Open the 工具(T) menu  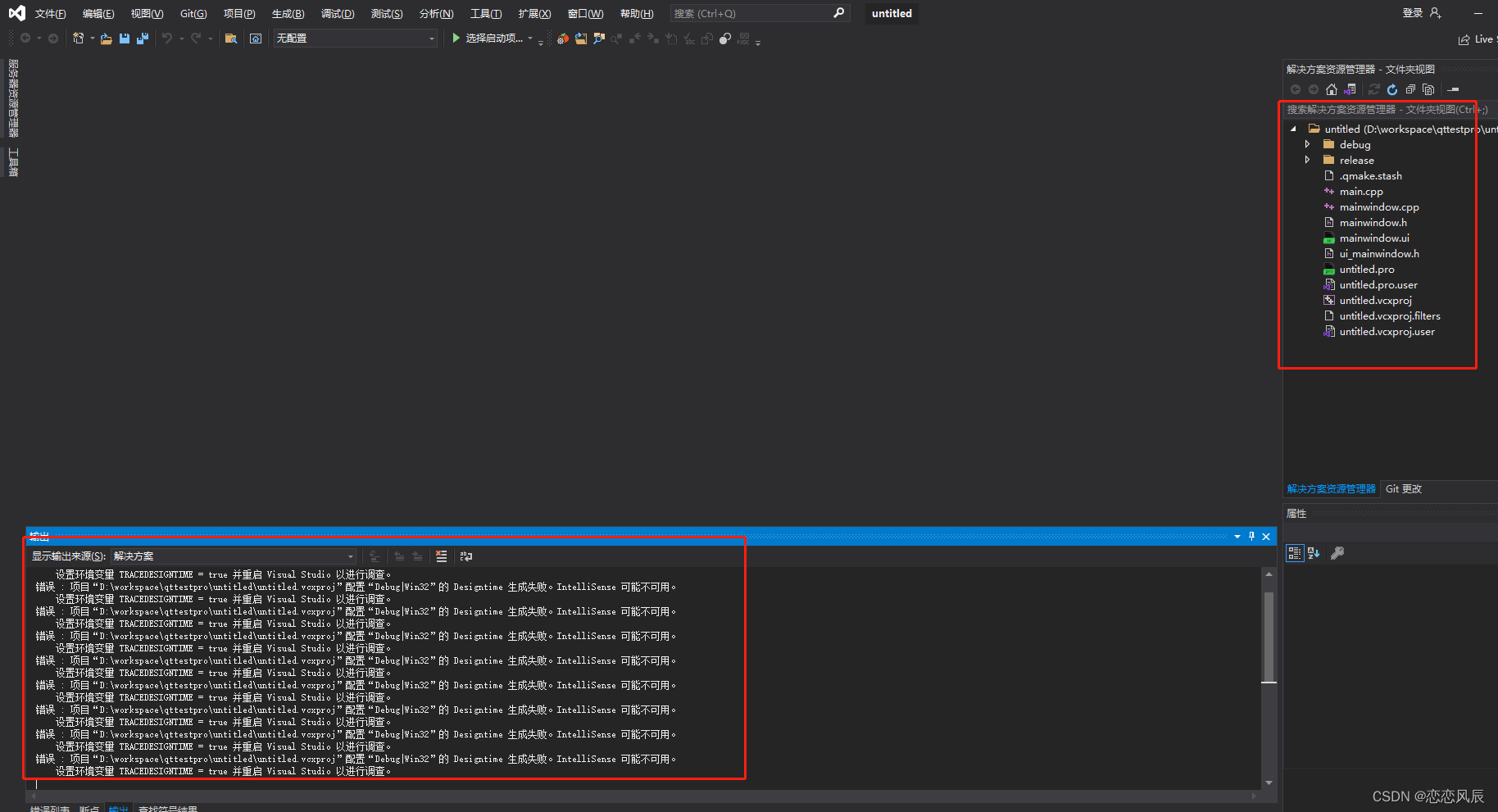[x=486, y=14]
